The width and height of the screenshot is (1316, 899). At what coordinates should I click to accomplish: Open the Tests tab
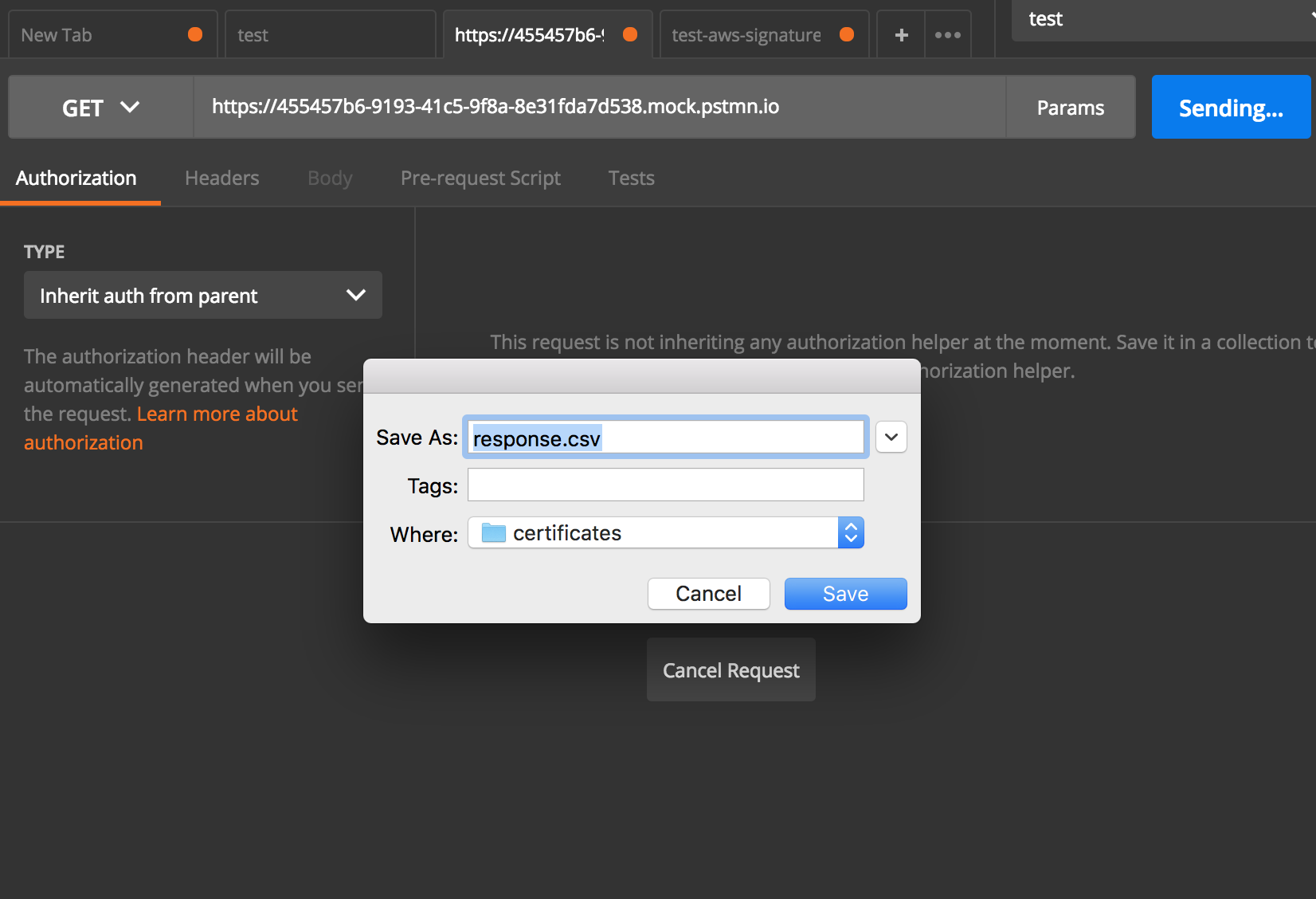tap(630, 178)
